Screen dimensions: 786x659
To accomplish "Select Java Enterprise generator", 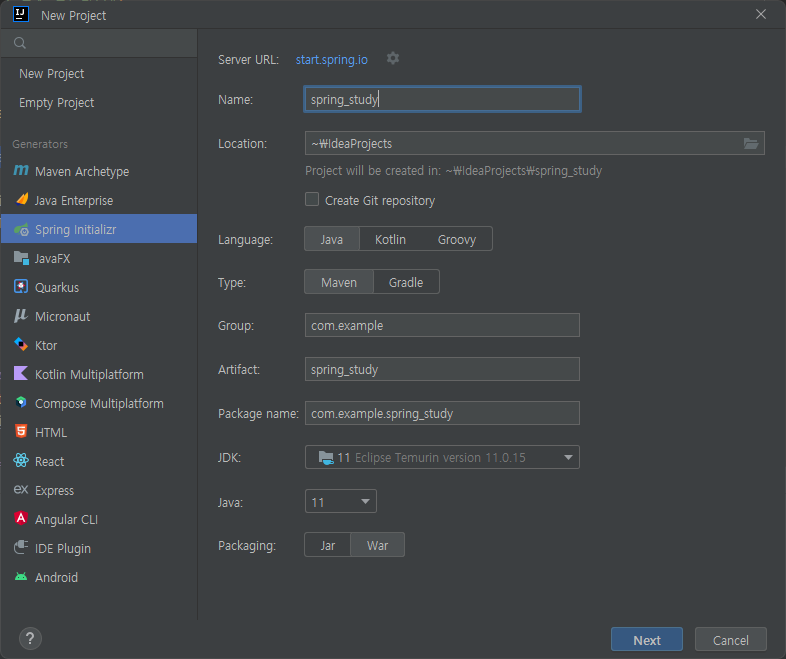I will (x=99, y=200).
